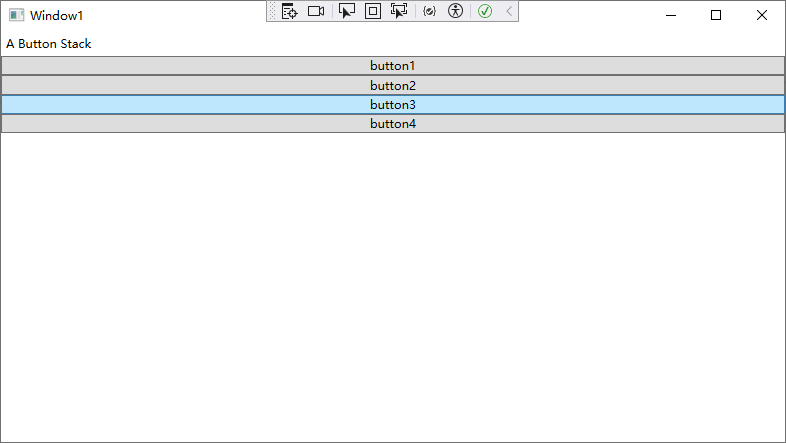This screenshot has width=786, height=443.
Task: Close the Window1 window
Action: coord(761,15)
